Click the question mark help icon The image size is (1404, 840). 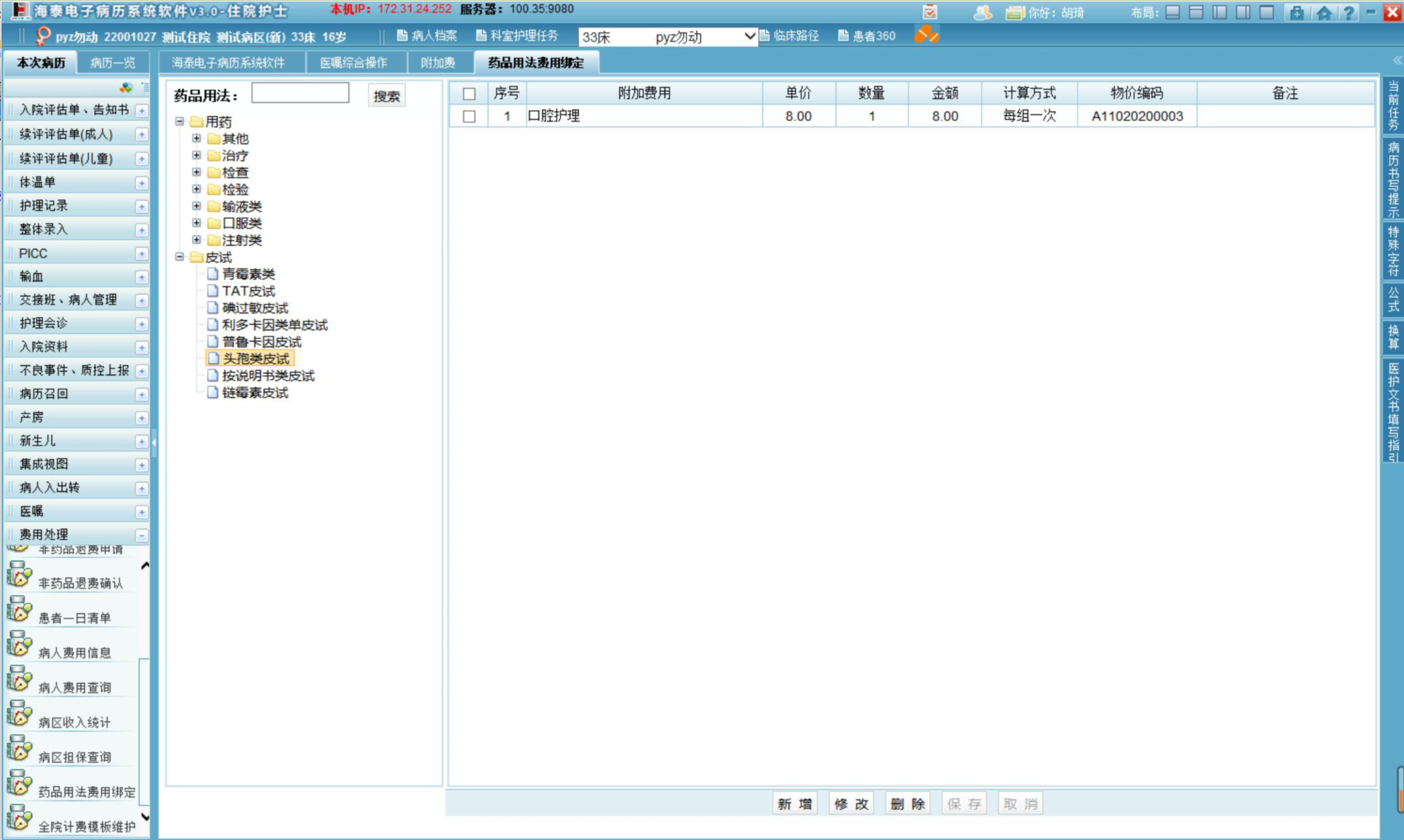(1348, 13)
